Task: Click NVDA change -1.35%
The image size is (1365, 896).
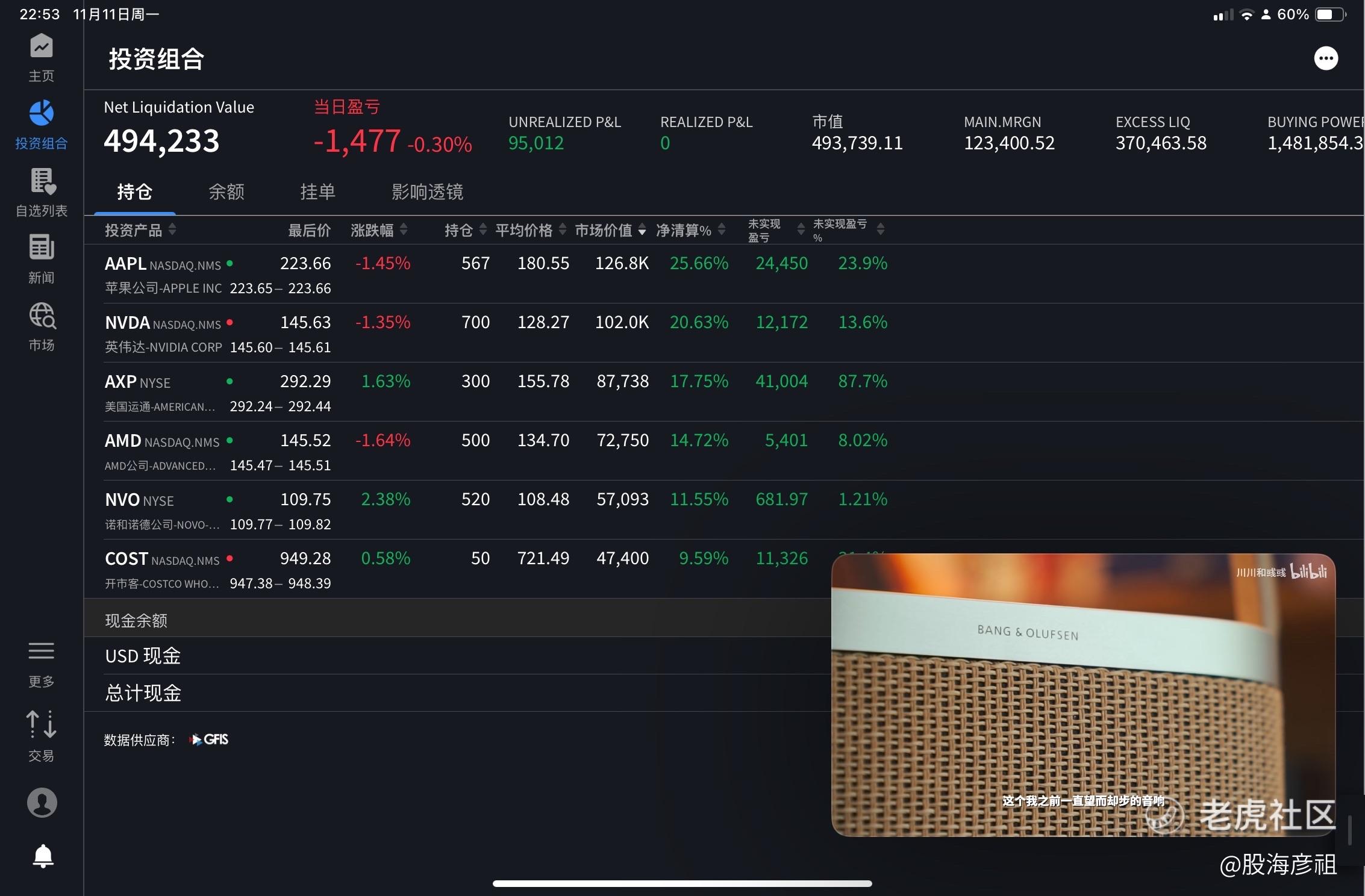Action: point(383,322)
